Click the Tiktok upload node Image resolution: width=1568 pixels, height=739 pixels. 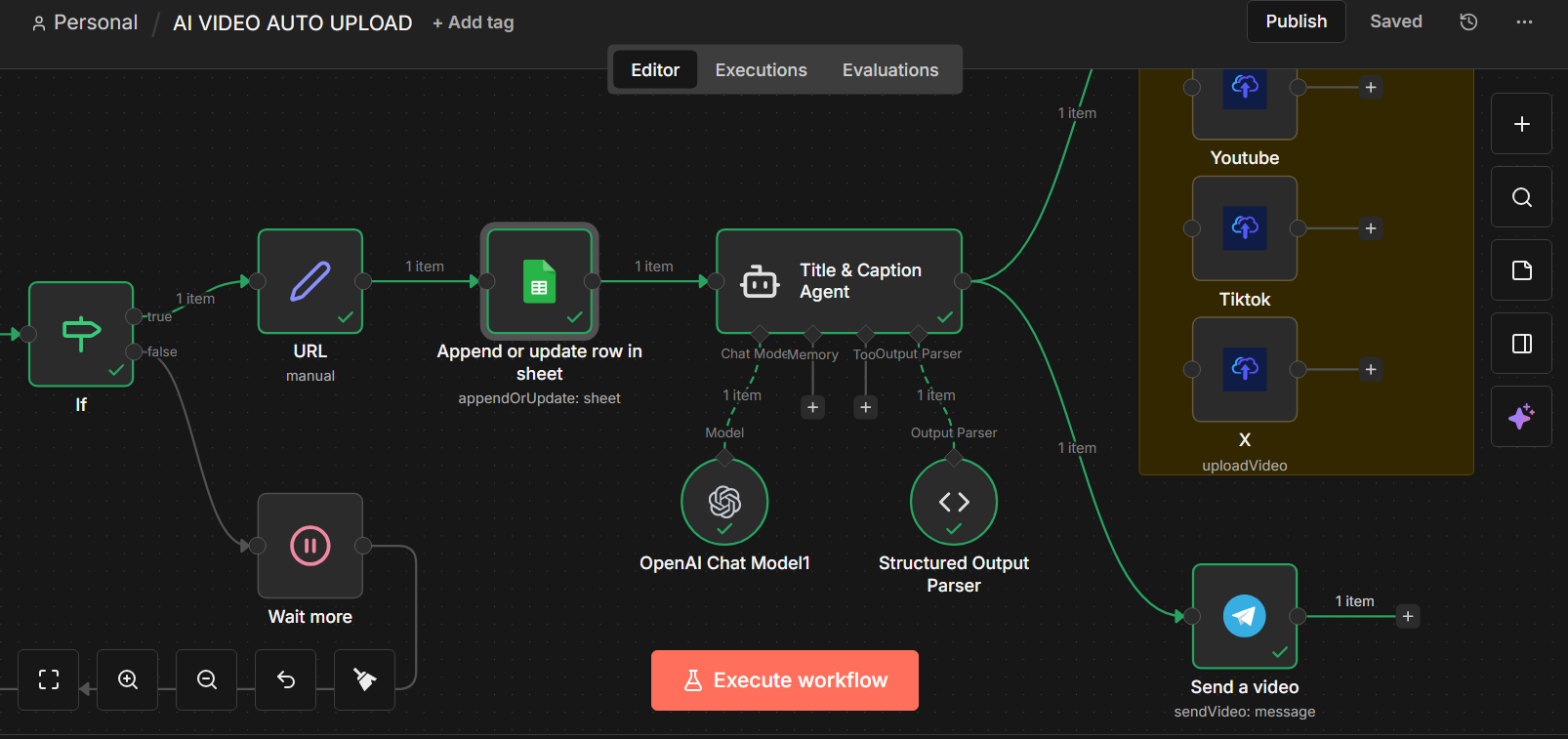coord(1244,228)
